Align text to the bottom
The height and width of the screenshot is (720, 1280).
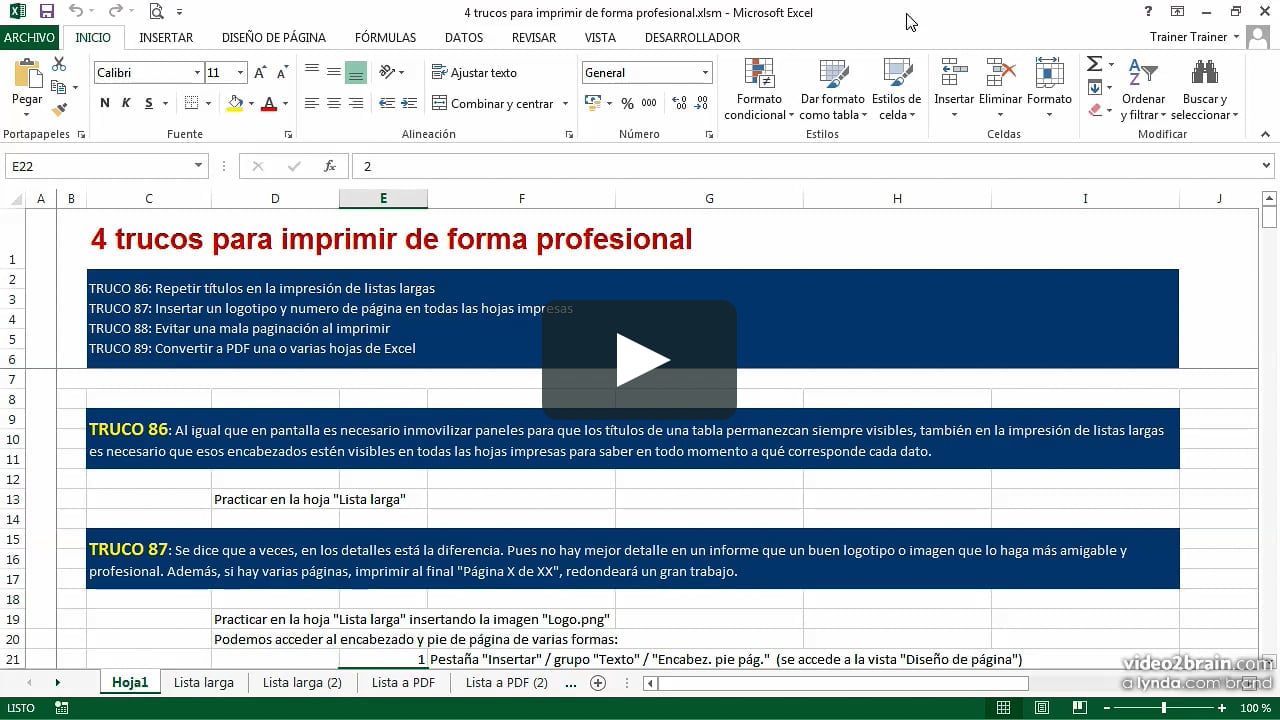(356, 72)
